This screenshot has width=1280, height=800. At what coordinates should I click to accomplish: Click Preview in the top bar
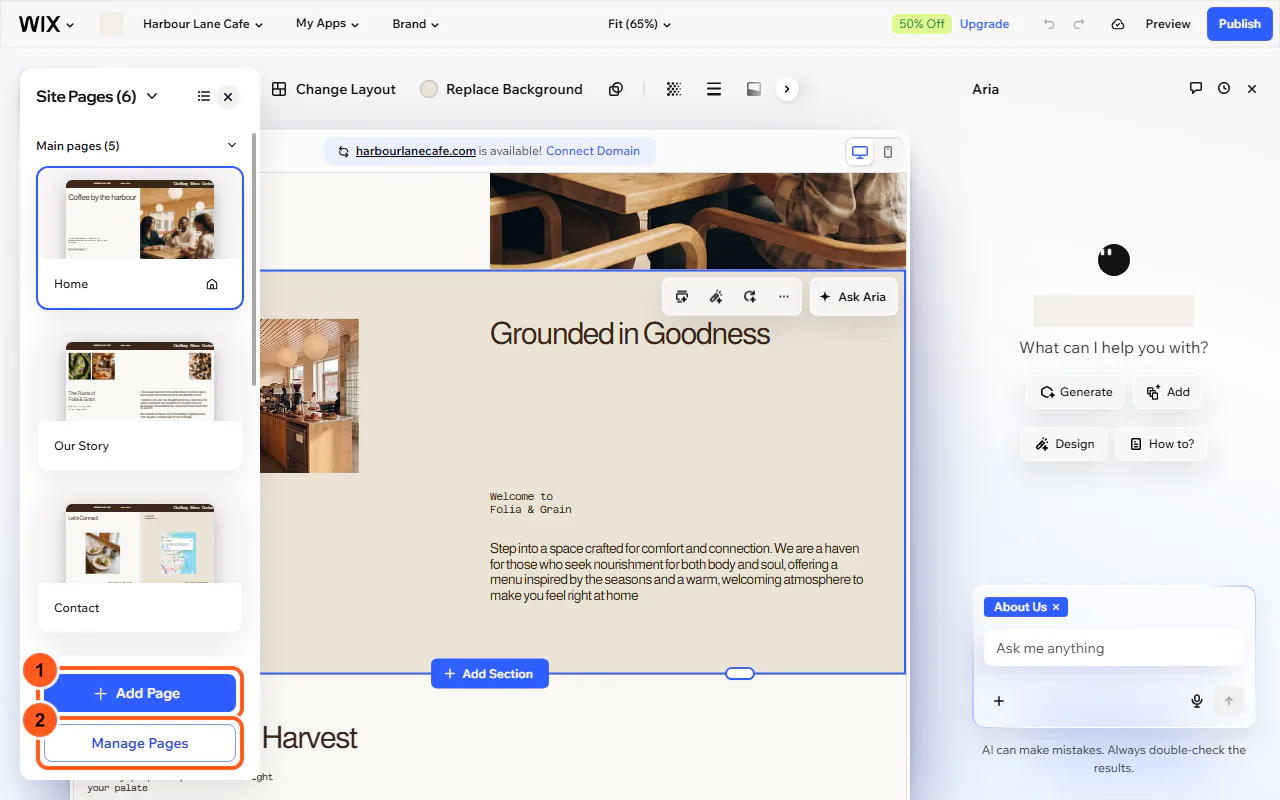click(1168, 24)
